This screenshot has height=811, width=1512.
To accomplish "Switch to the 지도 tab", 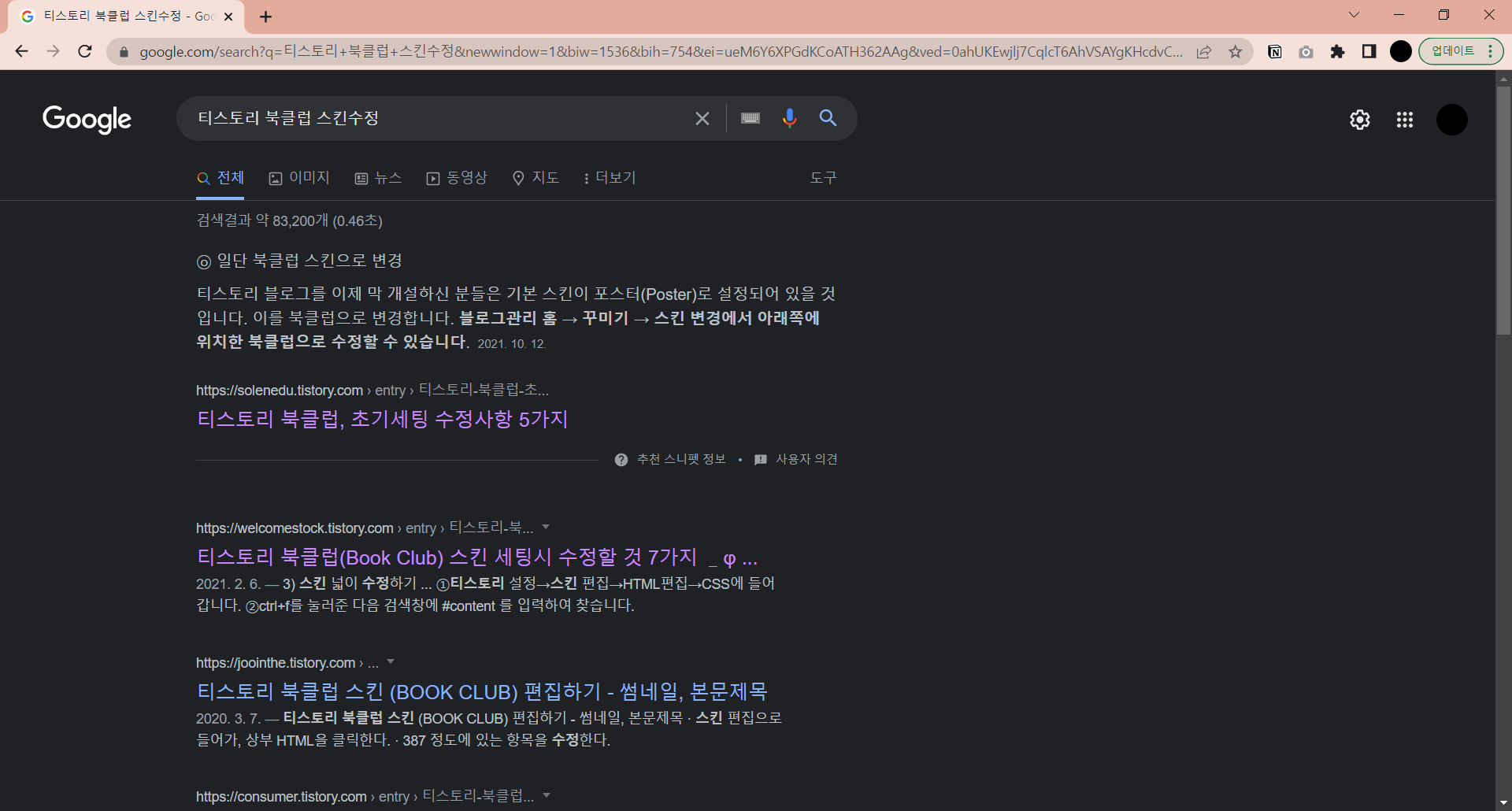I will (535, 178).
